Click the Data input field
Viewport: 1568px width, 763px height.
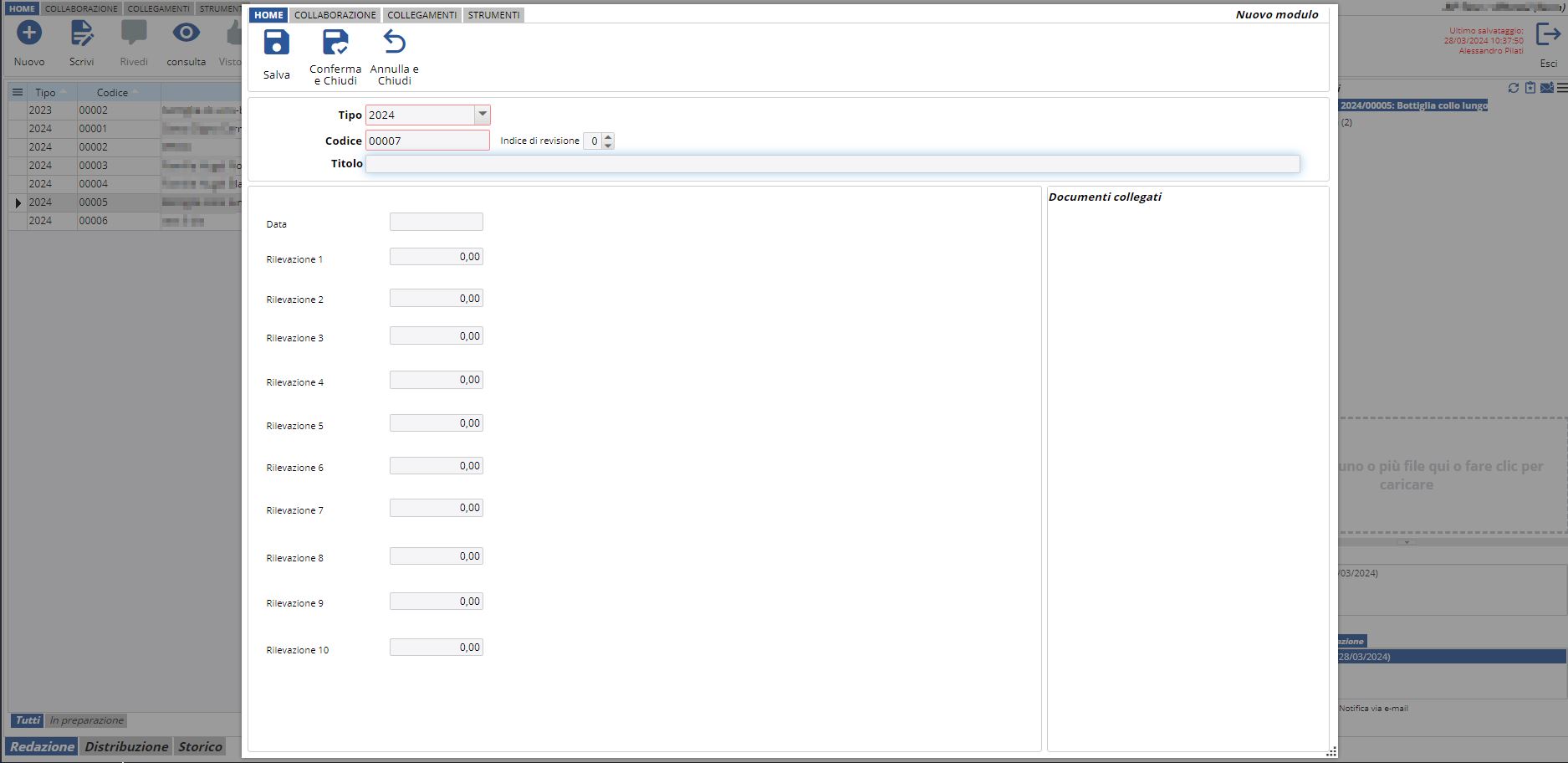click(436, 222)
